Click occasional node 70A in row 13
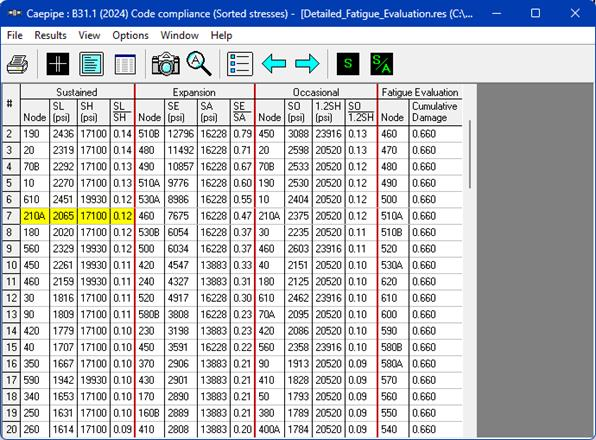Viewport: 596px width, 440px height. (x=270, y=314)
